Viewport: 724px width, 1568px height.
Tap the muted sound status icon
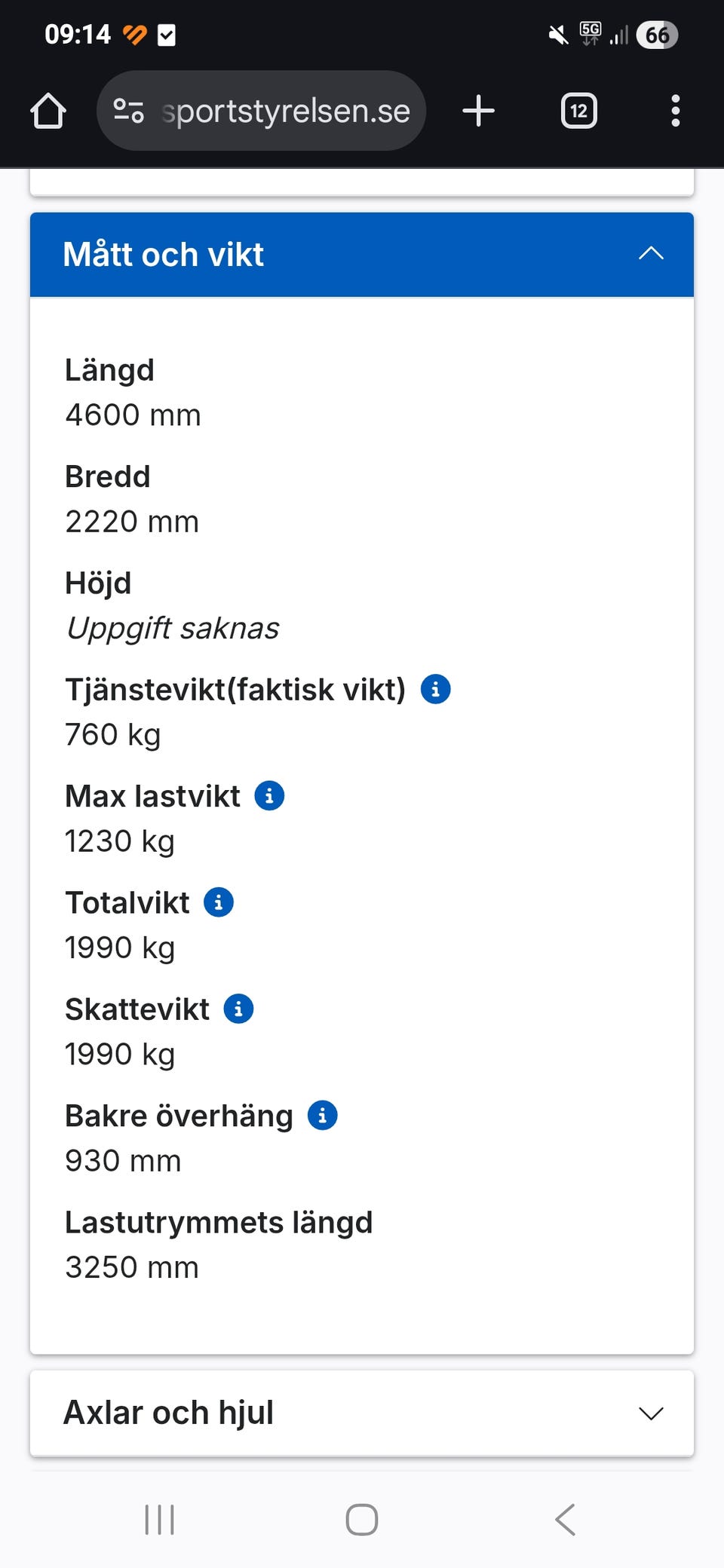(x=558, y=35)
